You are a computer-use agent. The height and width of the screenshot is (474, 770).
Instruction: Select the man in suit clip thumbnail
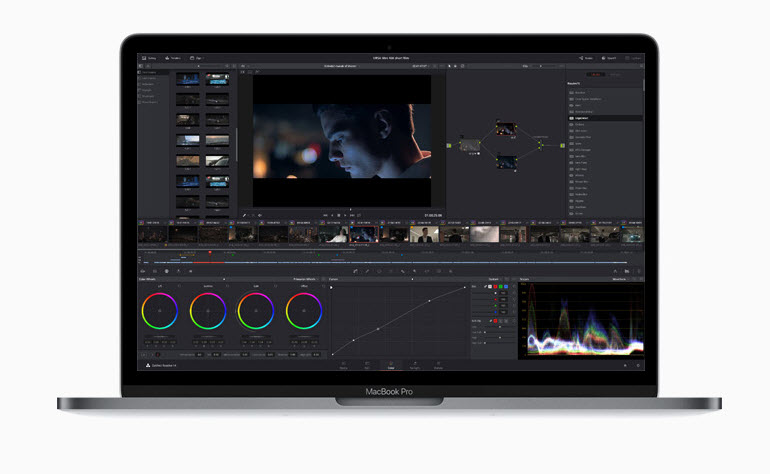point(424,234)
